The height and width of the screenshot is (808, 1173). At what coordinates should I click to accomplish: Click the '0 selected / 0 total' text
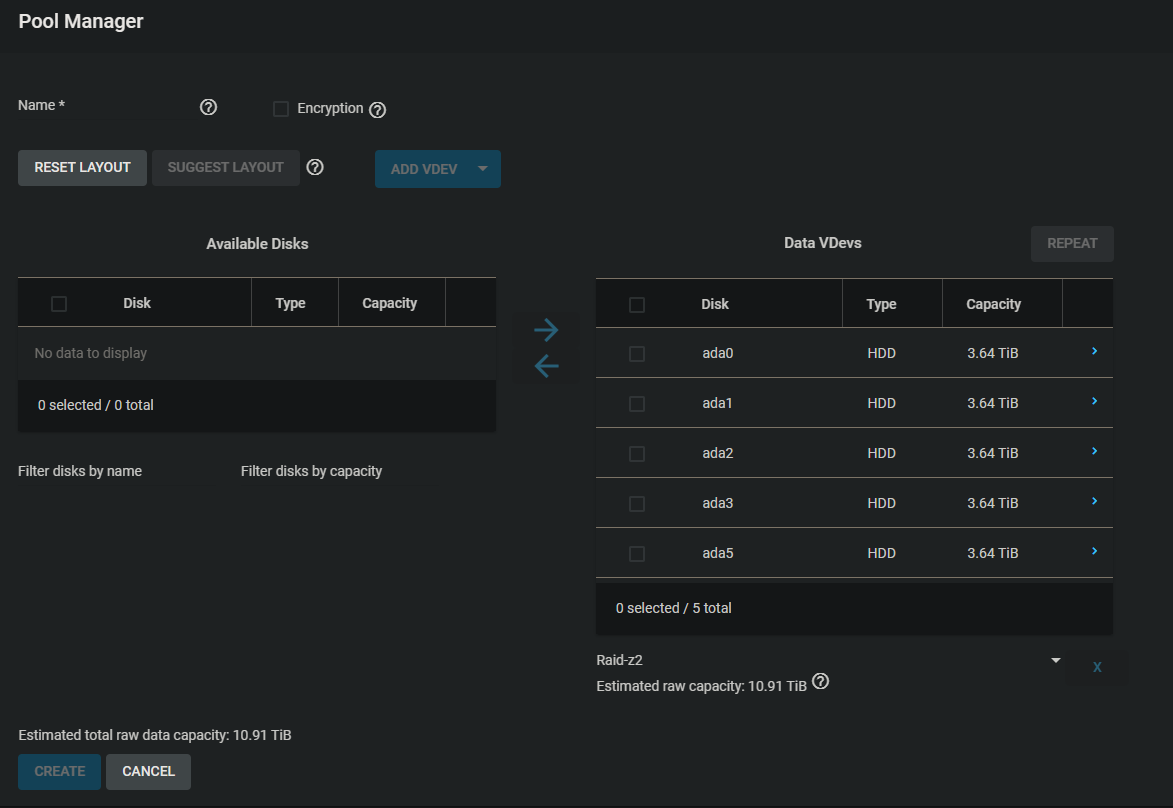click(96, 405)
